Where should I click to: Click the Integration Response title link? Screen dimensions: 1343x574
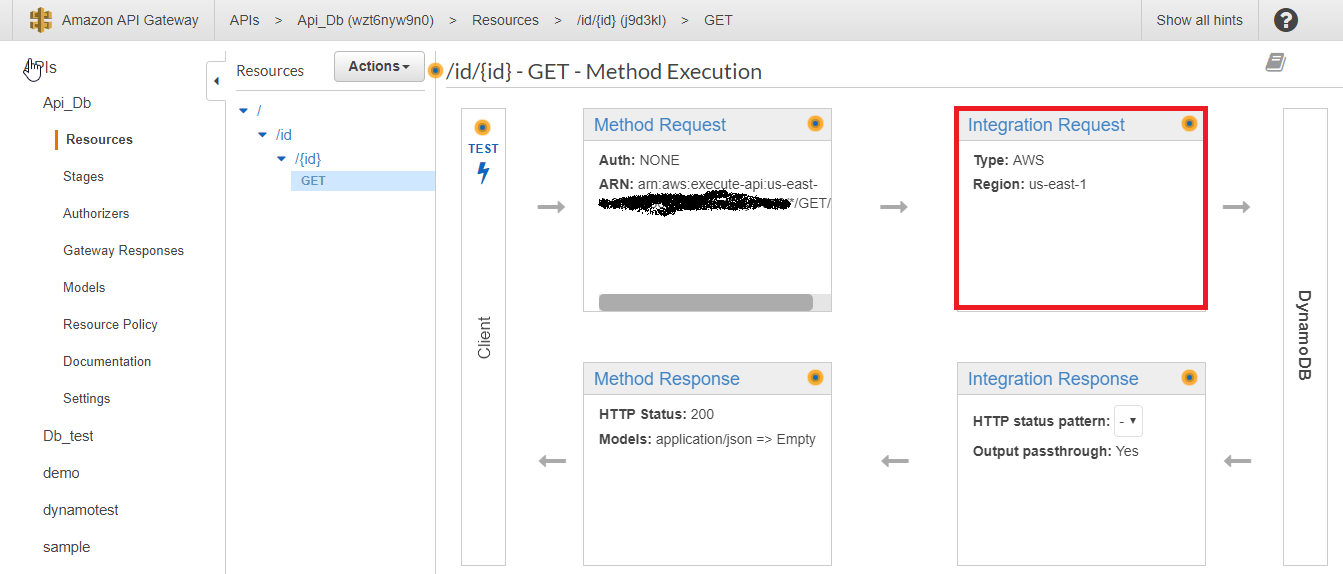pos(1053,379)
